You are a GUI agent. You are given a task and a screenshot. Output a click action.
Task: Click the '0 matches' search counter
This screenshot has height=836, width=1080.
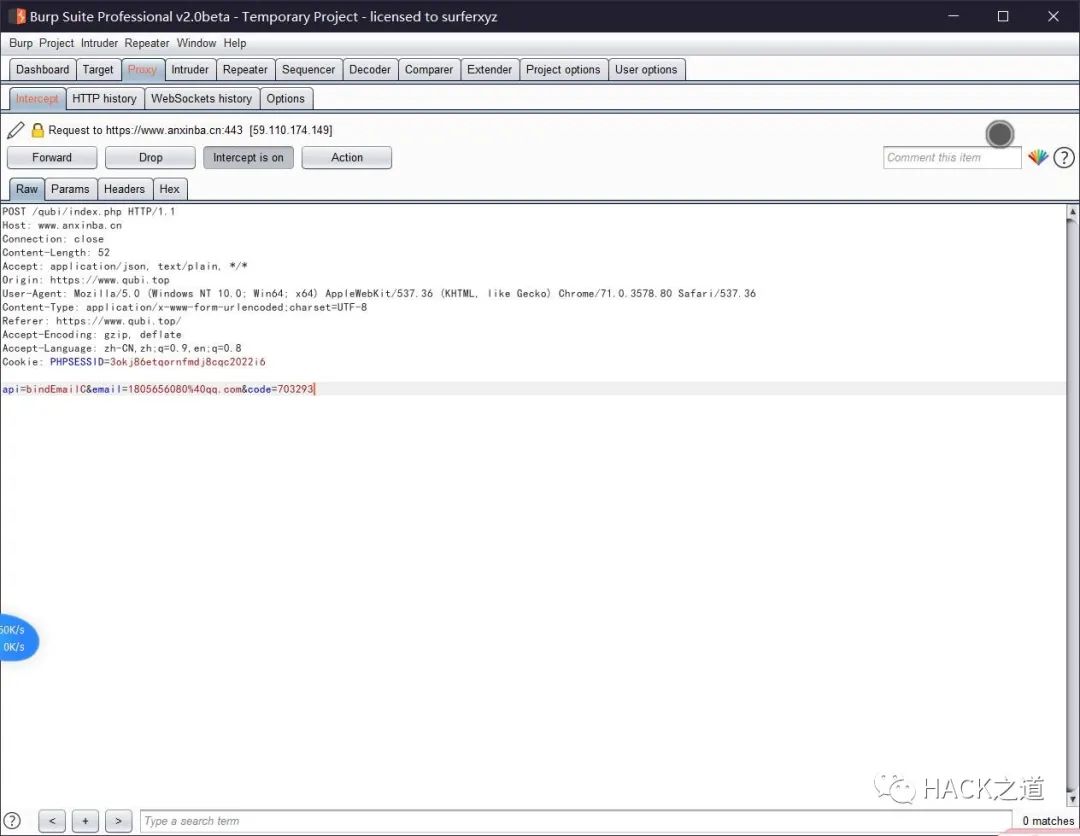coord(1048,821)
